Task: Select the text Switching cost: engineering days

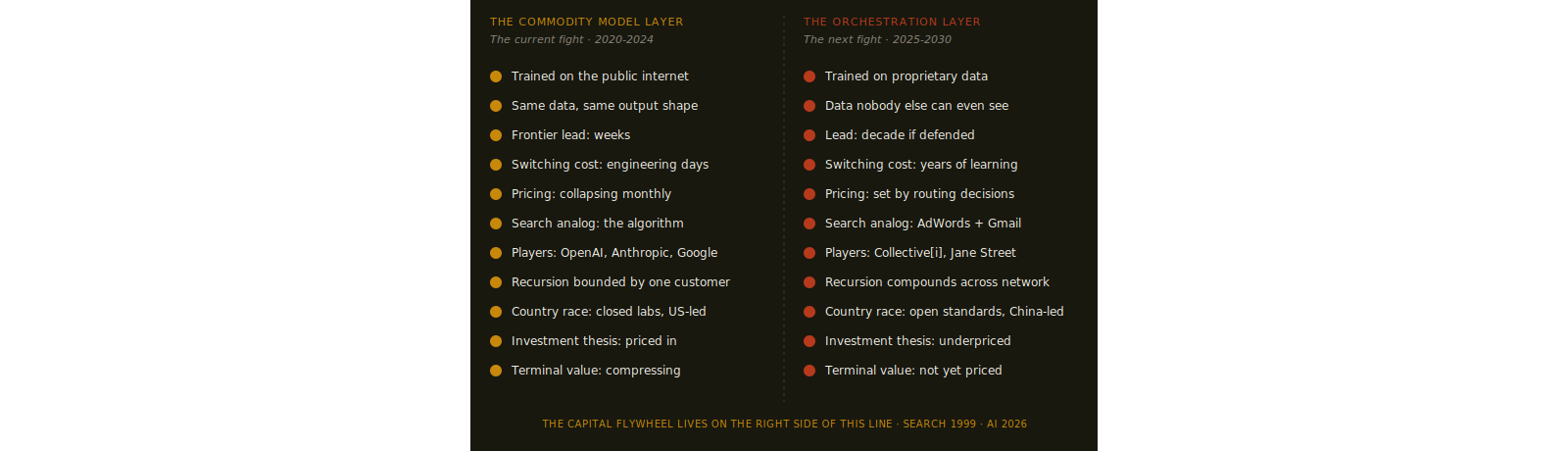Action: 610,165
